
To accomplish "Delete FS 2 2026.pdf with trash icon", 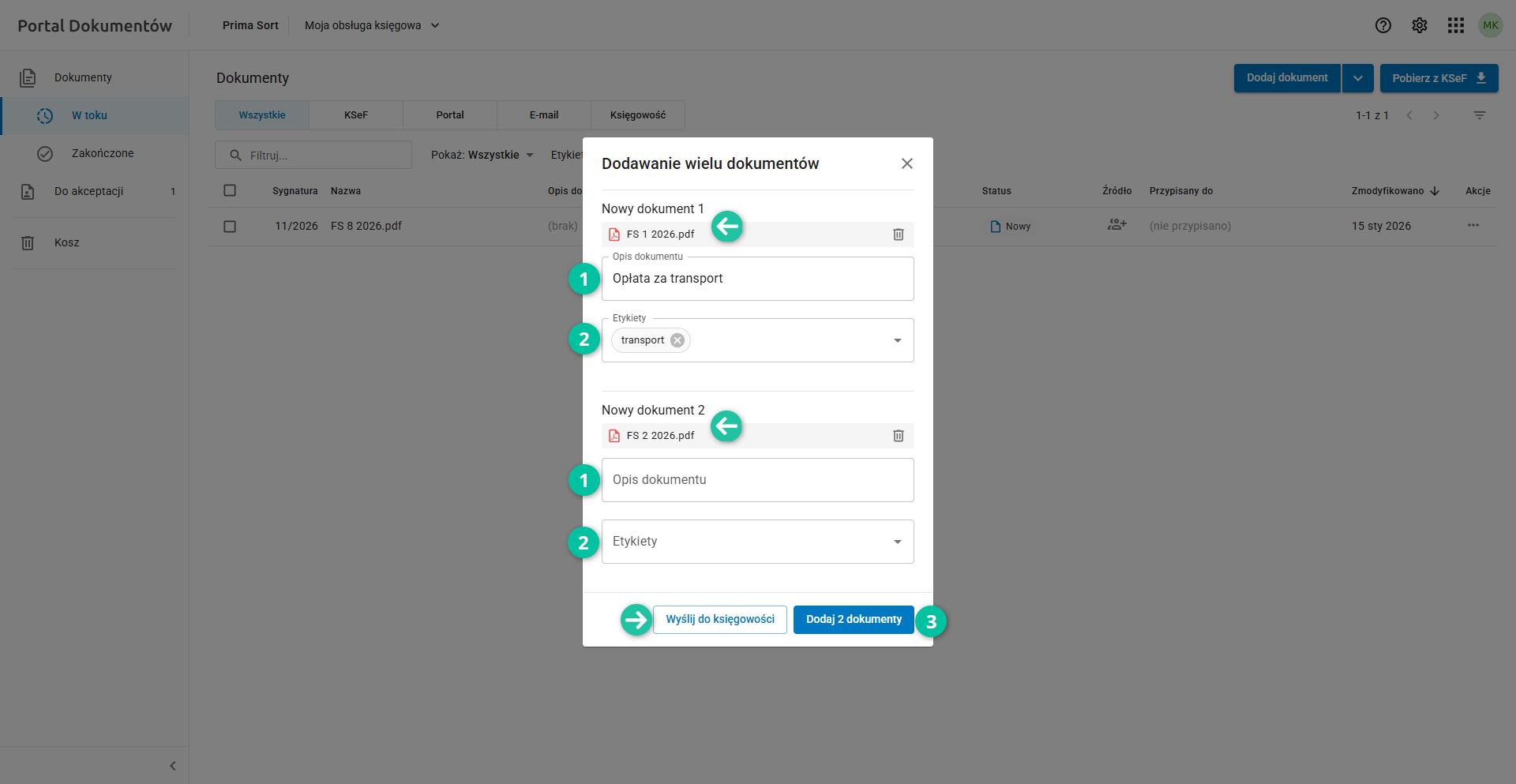I will [898, 436].
